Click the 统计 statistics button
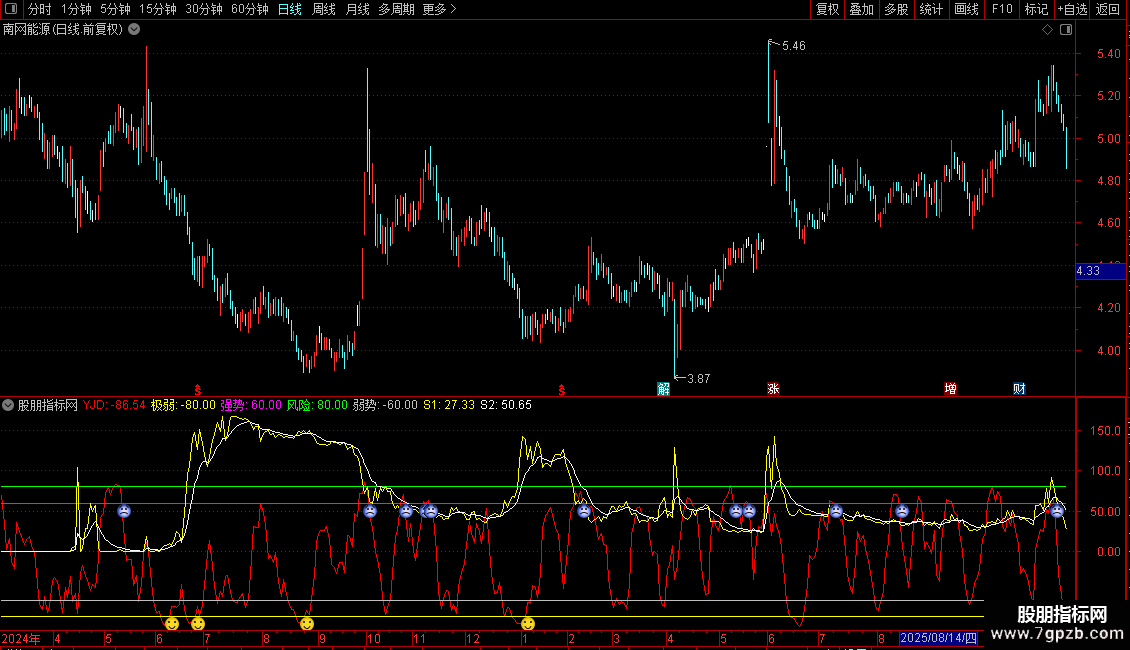1130x650 pixels. click(x=930, y=9)
